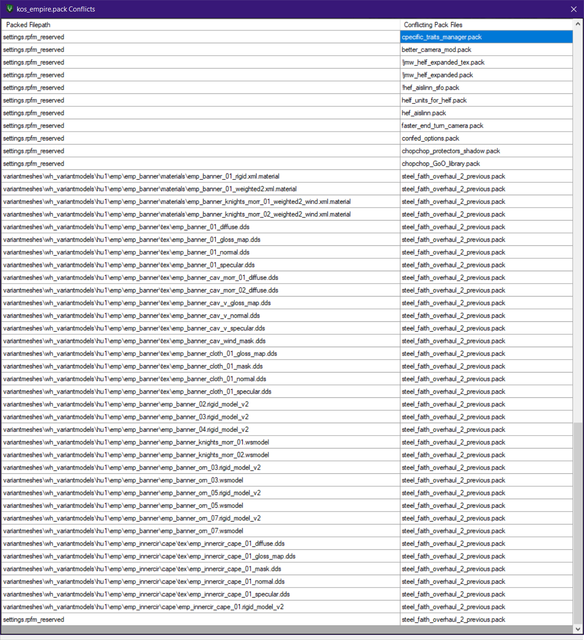Select the !jmw_helf_expanded.pack cell

tap(486, 75)
